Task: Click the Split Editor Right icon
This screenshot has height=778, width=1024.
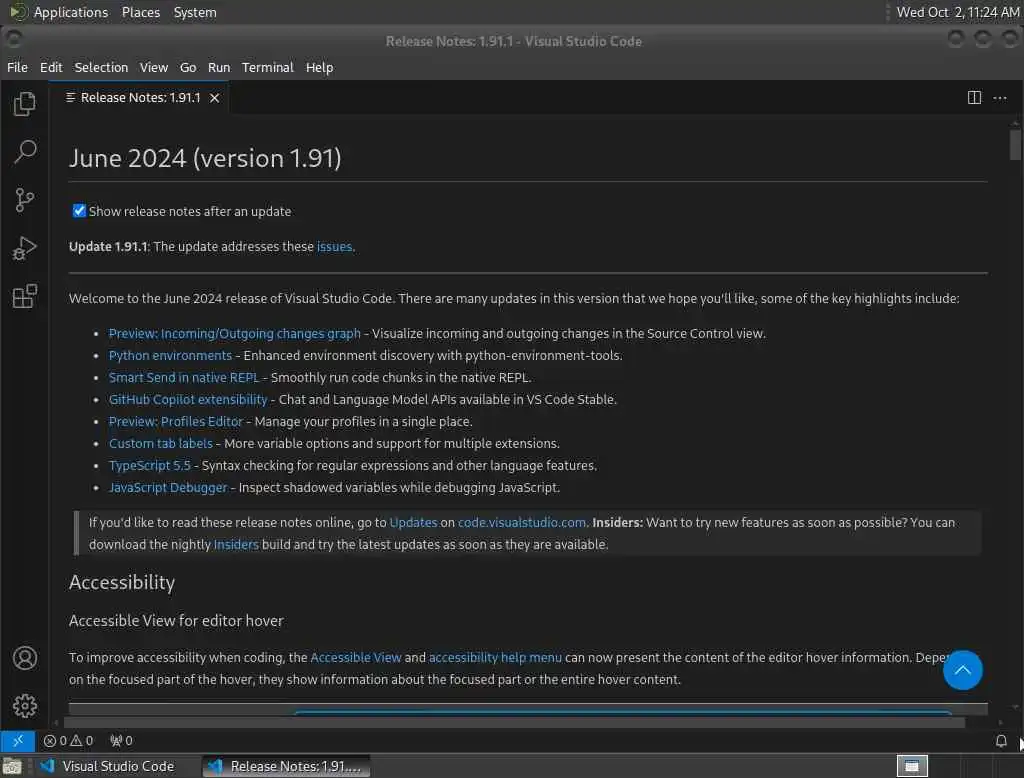Action: point(974,98)
